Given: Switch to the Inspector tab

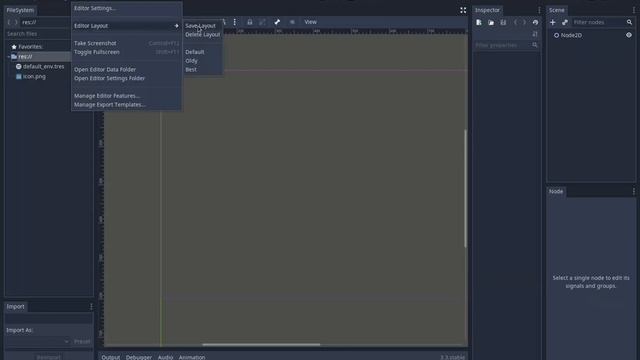Looking at the screenshot, I should tap(487, 10).
